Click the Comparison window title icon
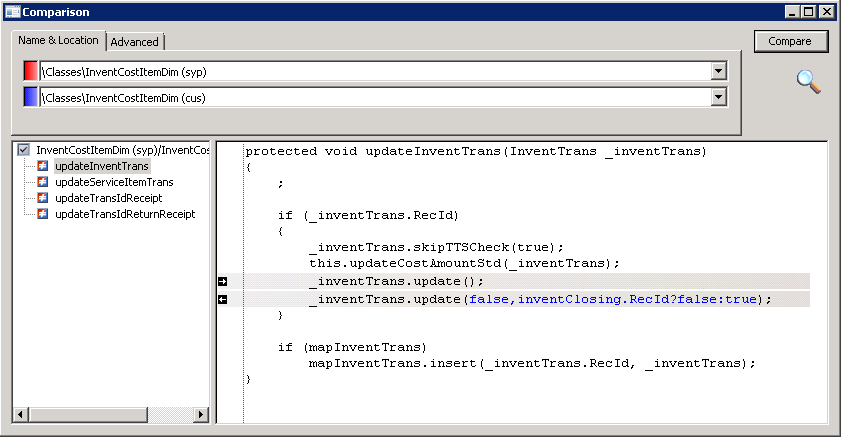Image resolution: width=841 pixels, height=437 pixels. point(12,12)
